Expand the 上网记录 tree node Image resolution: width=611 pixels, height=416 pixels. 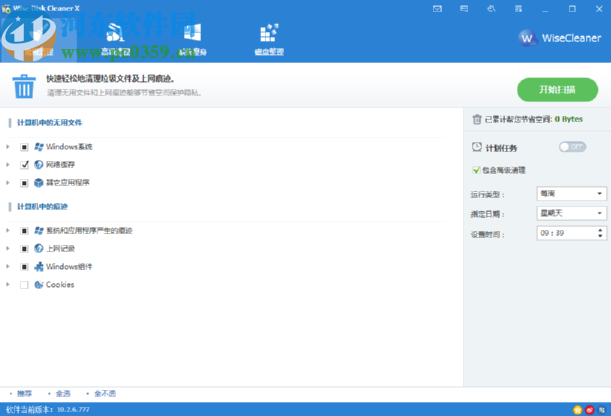click(x=8, y=249)
